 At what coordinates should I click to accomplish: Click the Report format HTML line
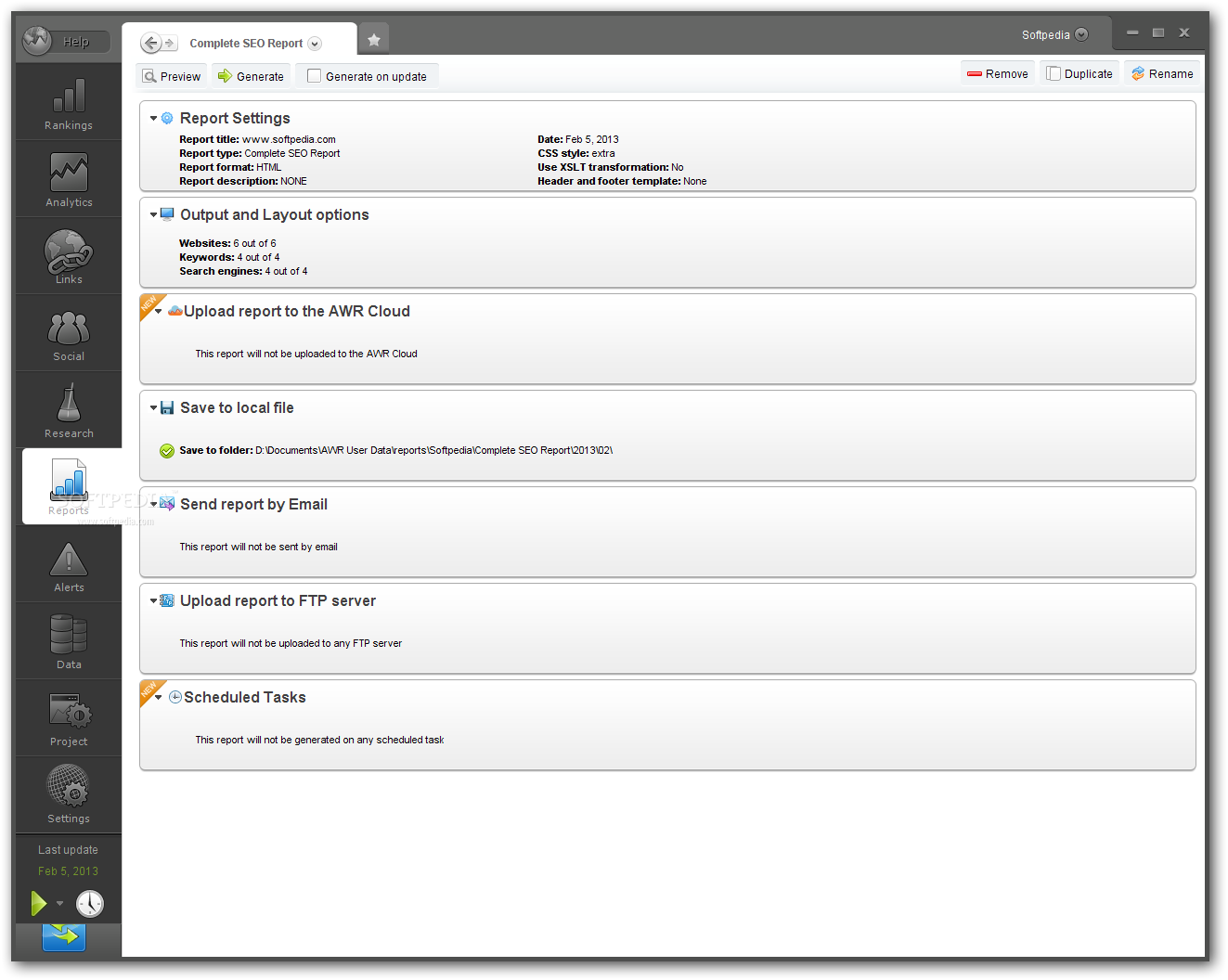pos(230,167)
